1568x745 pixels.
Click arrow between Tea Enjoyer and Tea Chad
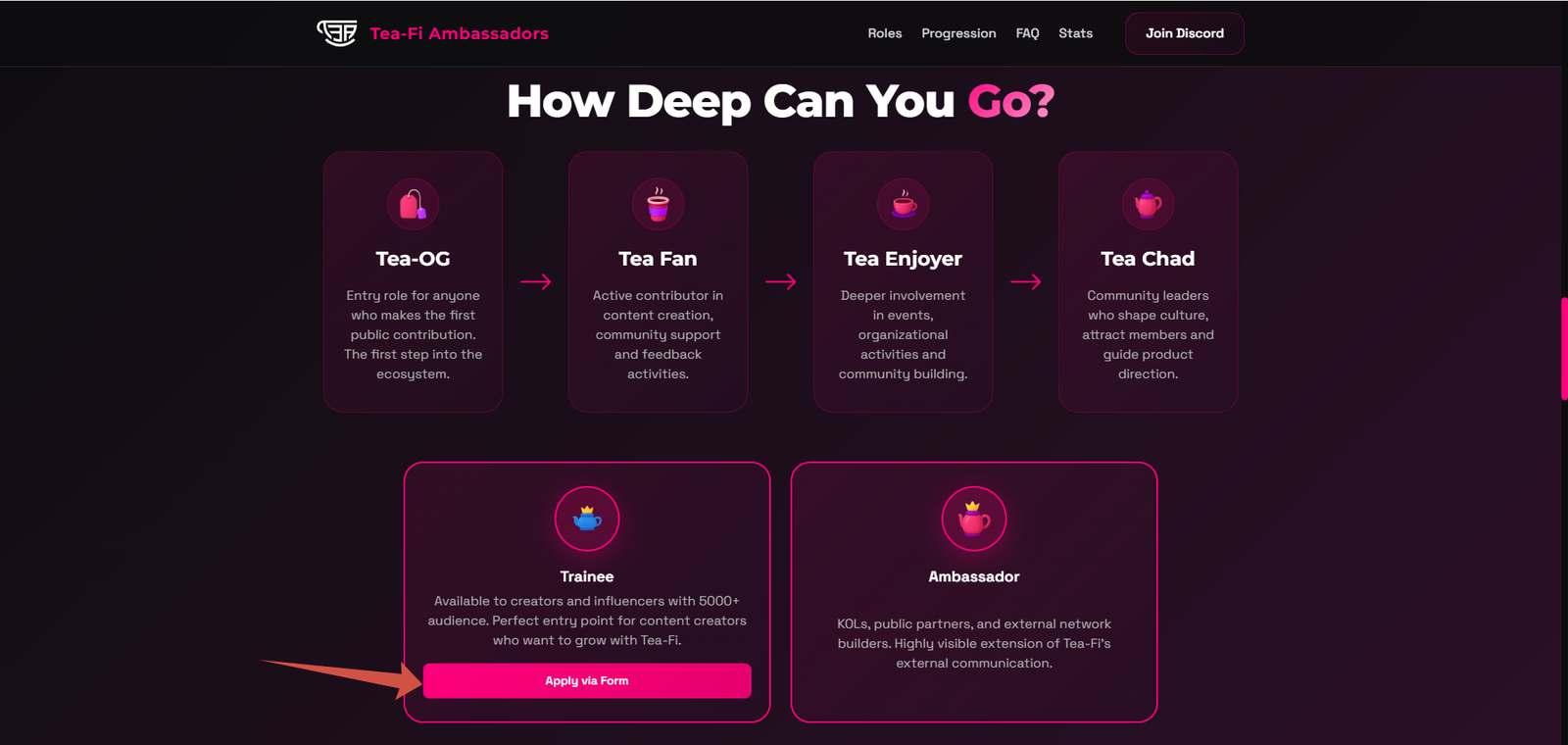coord(1025,282)
